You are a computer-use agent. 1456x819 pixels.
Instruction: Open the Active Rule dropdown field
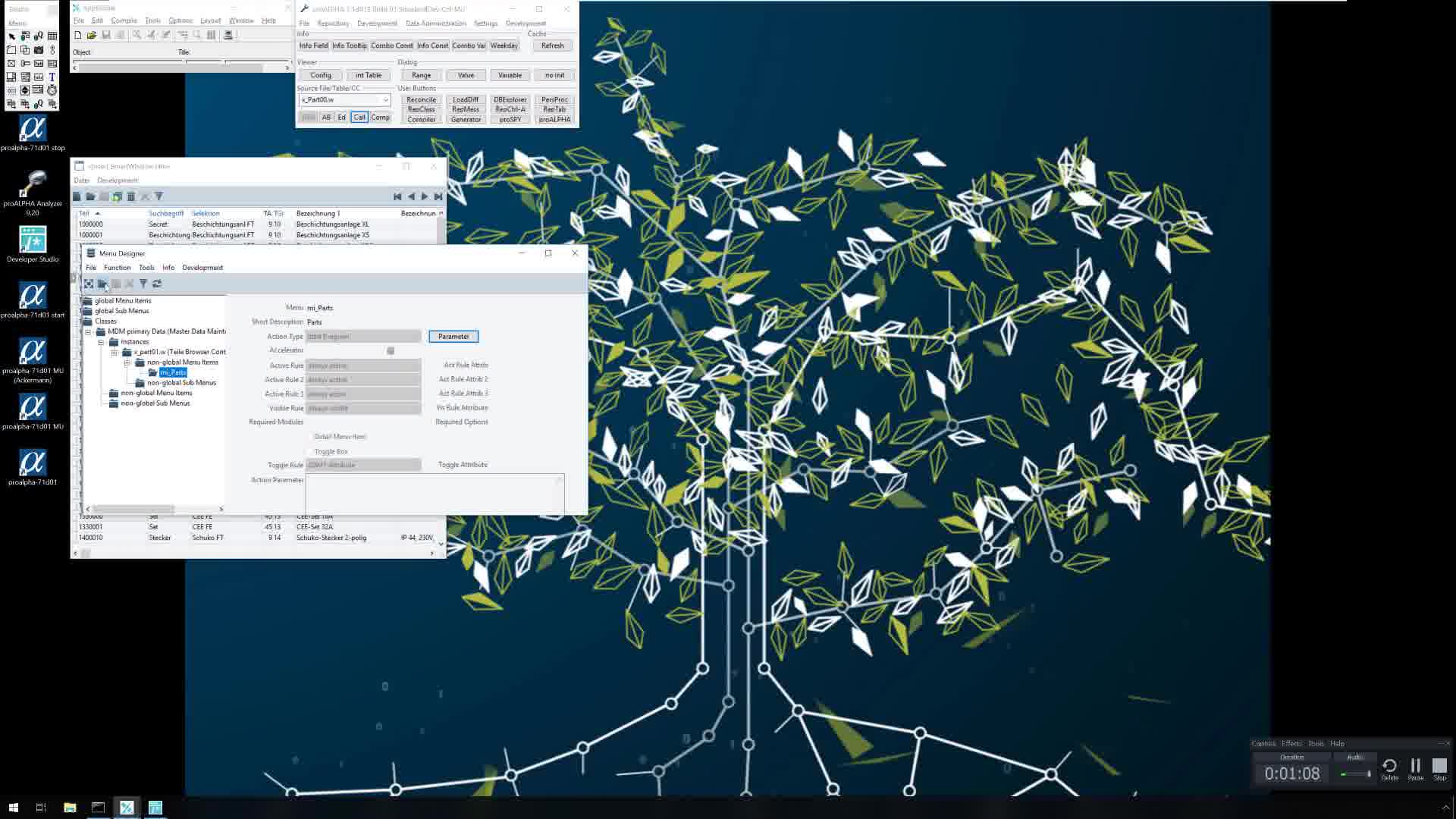[363, 366]
